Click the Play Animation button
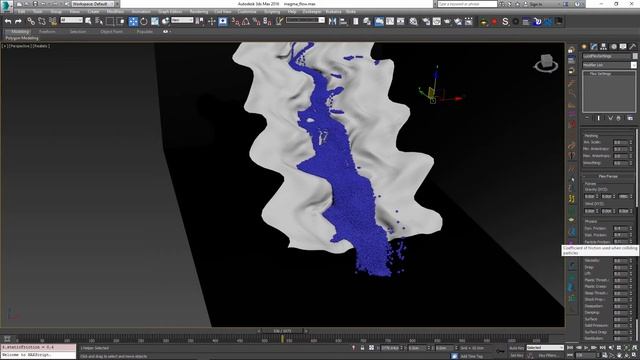Screen dimensions: 640x360 [x=586, y=348]
